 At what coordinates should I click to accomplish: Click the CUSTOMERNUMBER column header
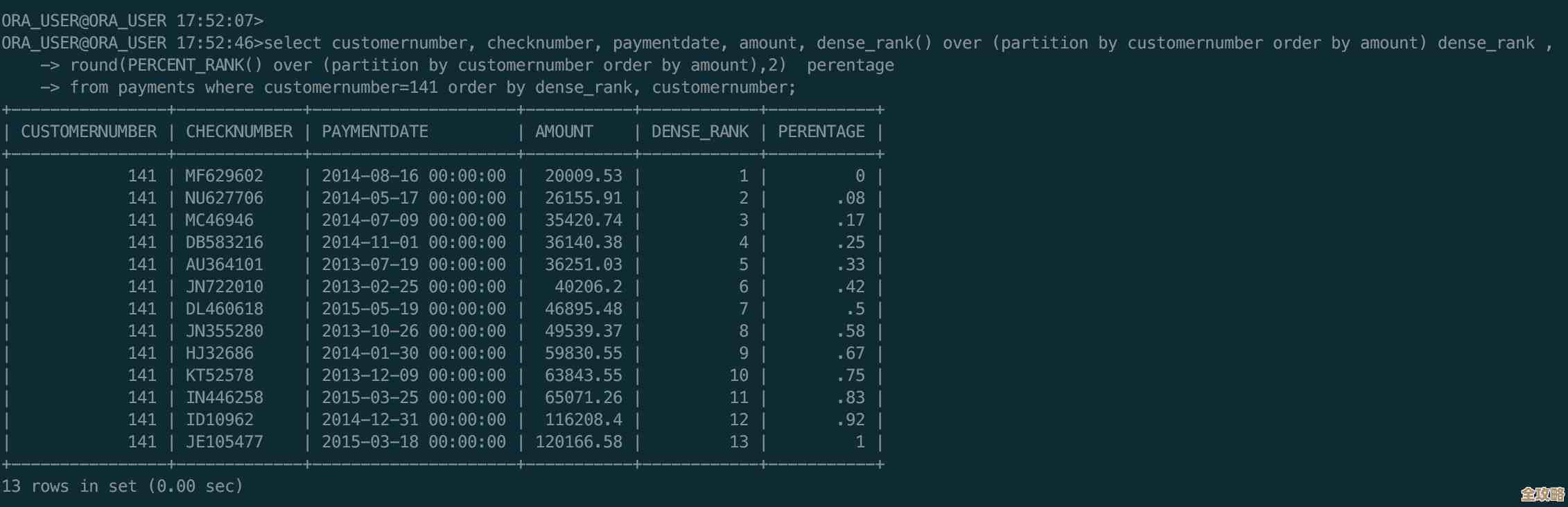pos(89,132)
